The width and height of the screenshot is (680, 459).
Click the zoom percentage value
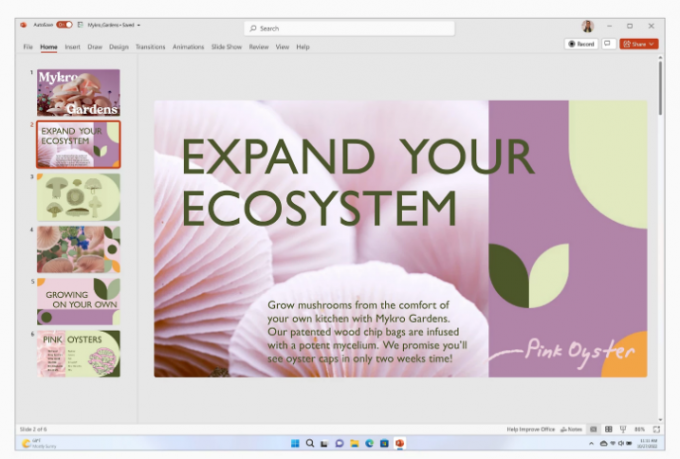coord(639,429)
